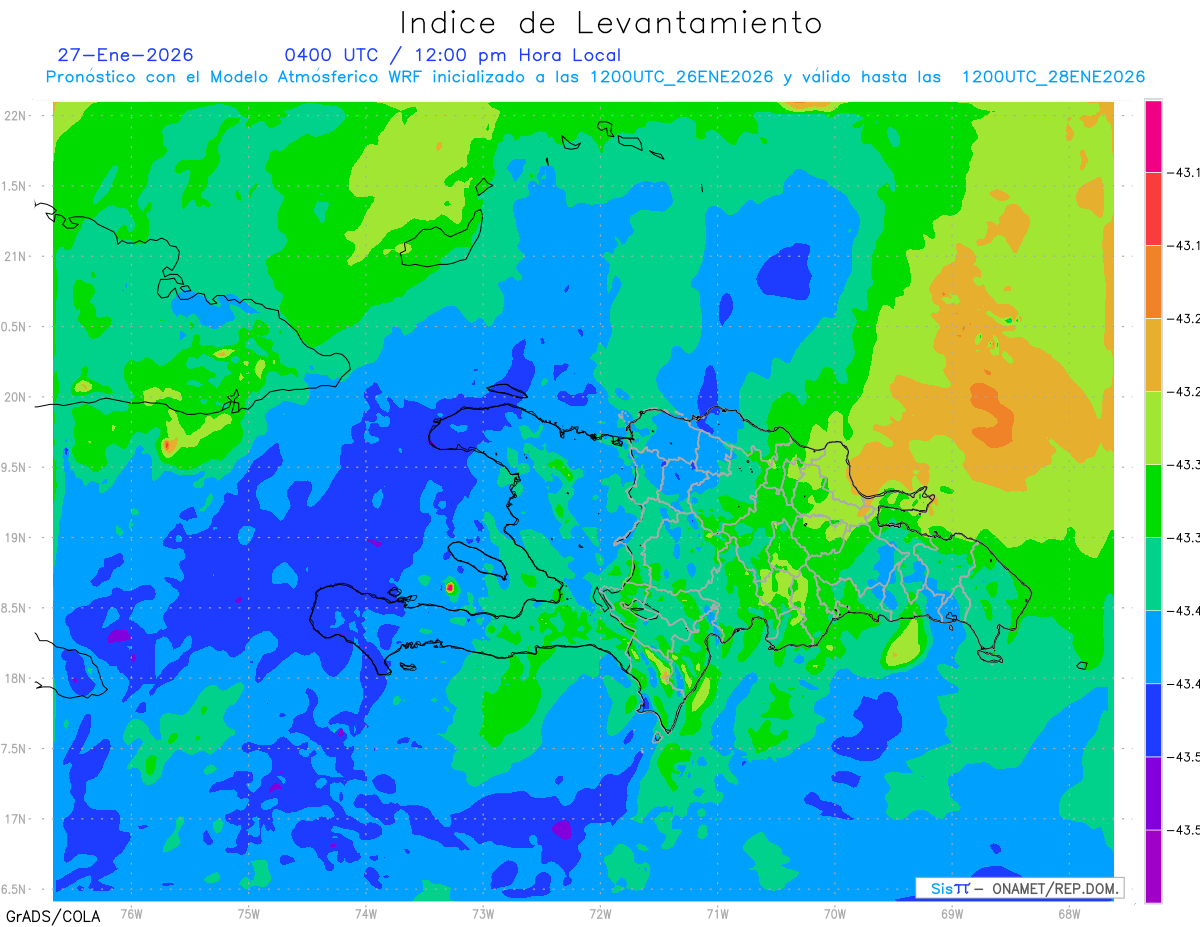This screenshot has height=927, width=1200.
Task: Select the date label "27-Ene-2026"
Action: 125,55
